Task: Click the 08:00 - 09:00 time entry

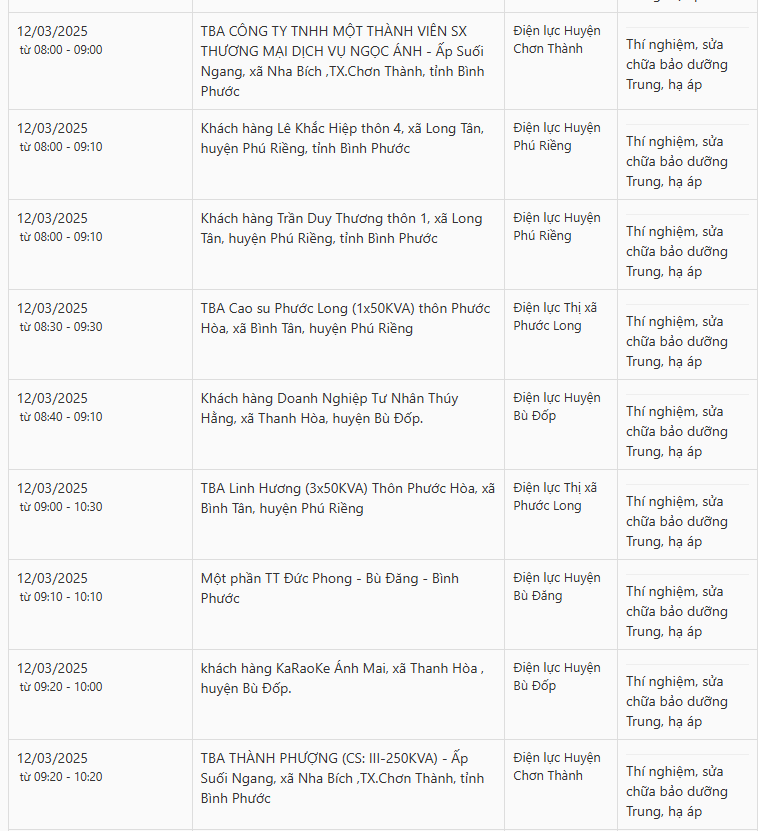Action: [x=61, y=50]
